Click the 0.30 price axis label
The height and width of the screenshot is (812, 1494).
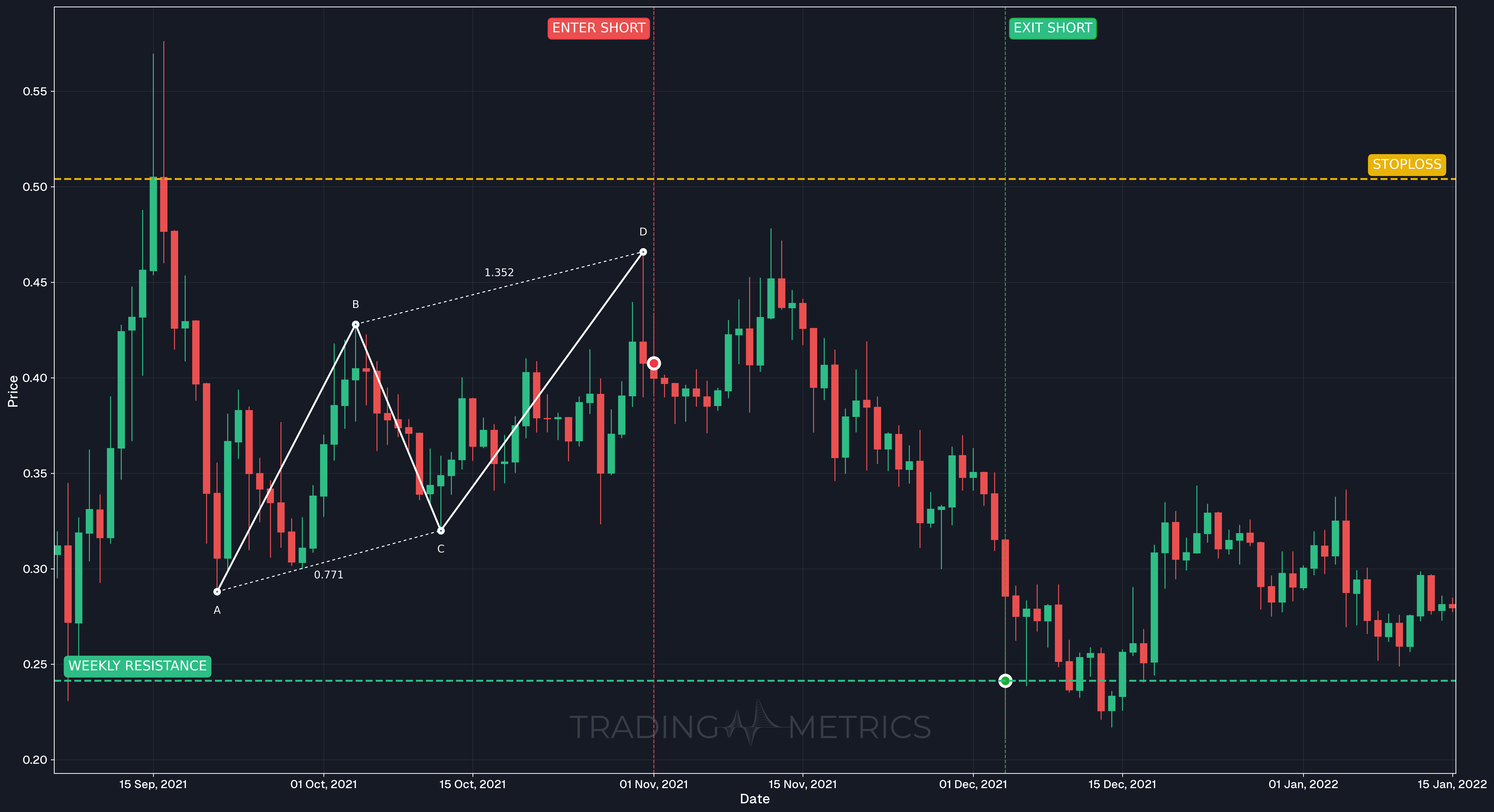(35, 569)
